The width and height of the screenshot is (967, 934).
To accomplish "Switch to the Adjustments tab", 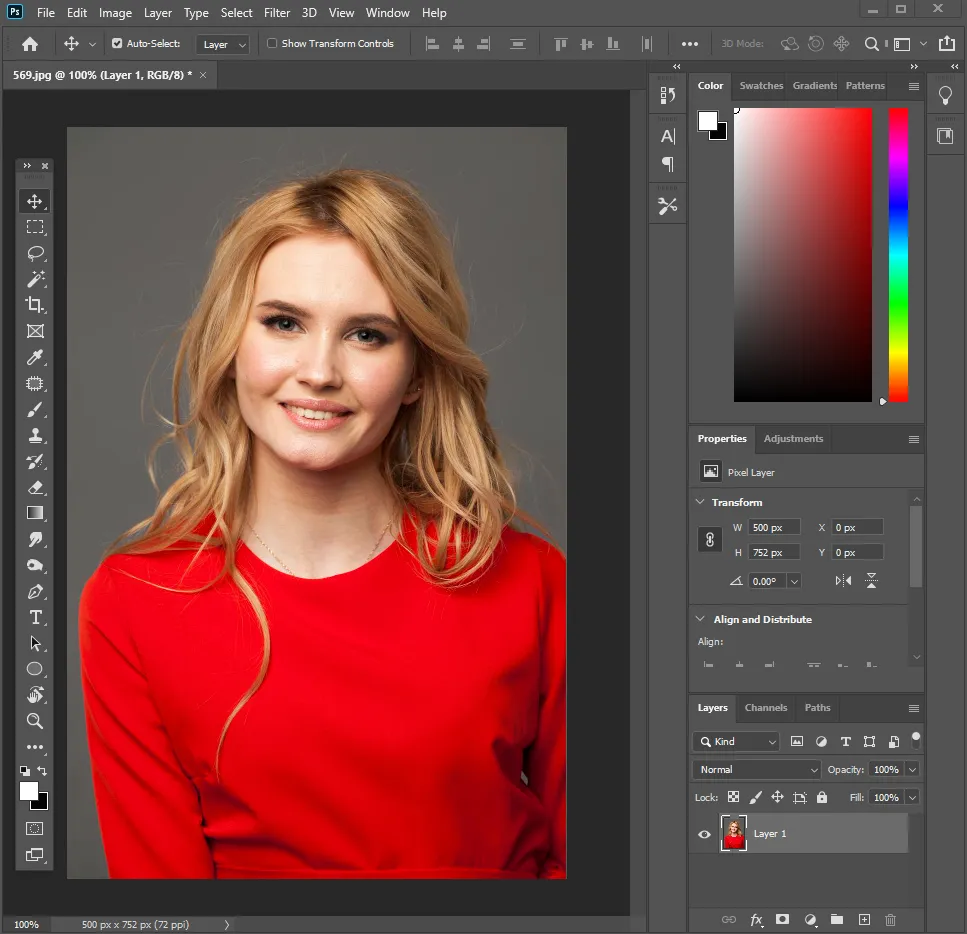I will tap(793, 439).
